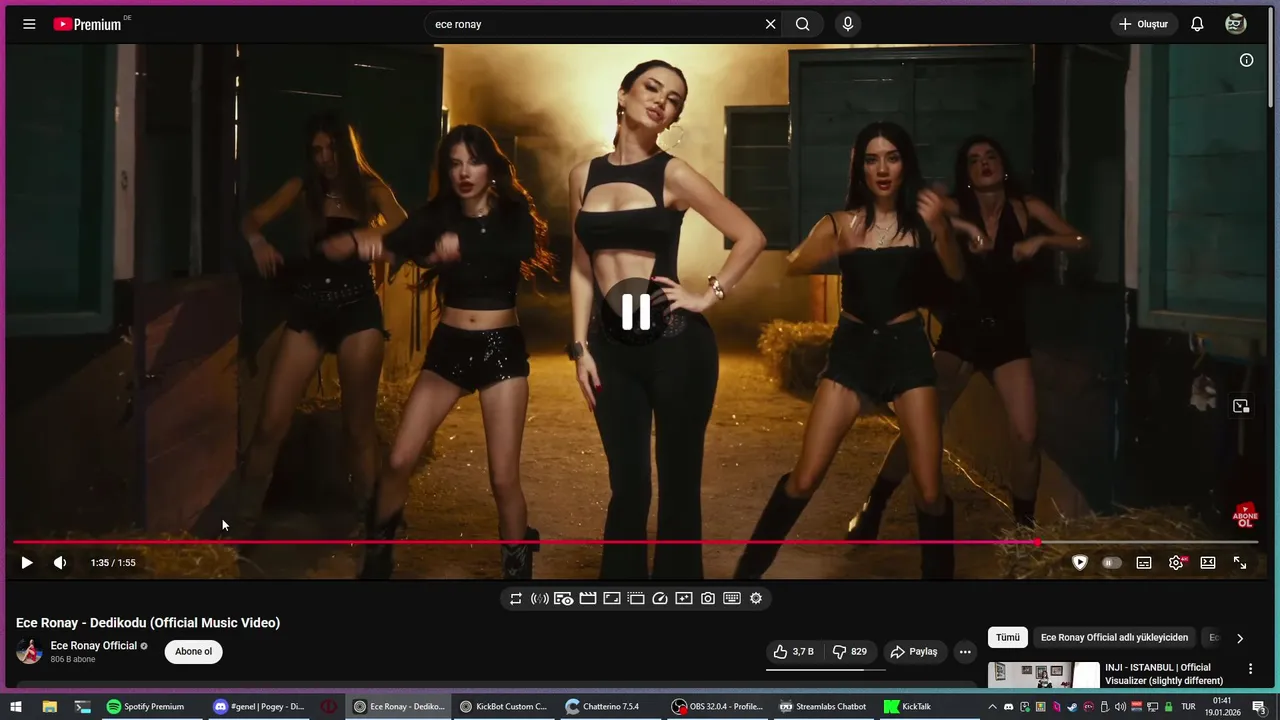Image resolution: width=1280 pixels, height=720 pixels.
Task: Subscribe with the Abone ol button
Action: 193,652
